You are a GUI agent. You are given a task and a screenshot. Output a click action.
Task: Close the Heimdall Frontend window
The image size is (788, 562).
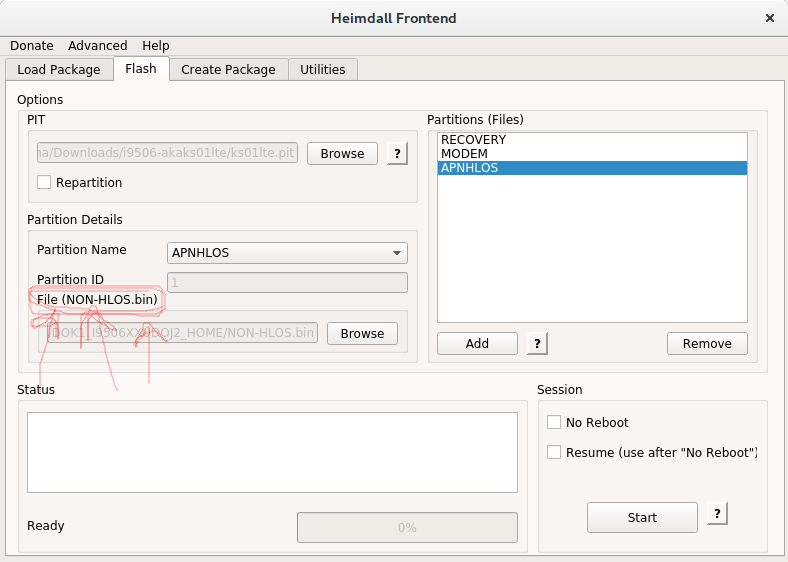[769, 18]
